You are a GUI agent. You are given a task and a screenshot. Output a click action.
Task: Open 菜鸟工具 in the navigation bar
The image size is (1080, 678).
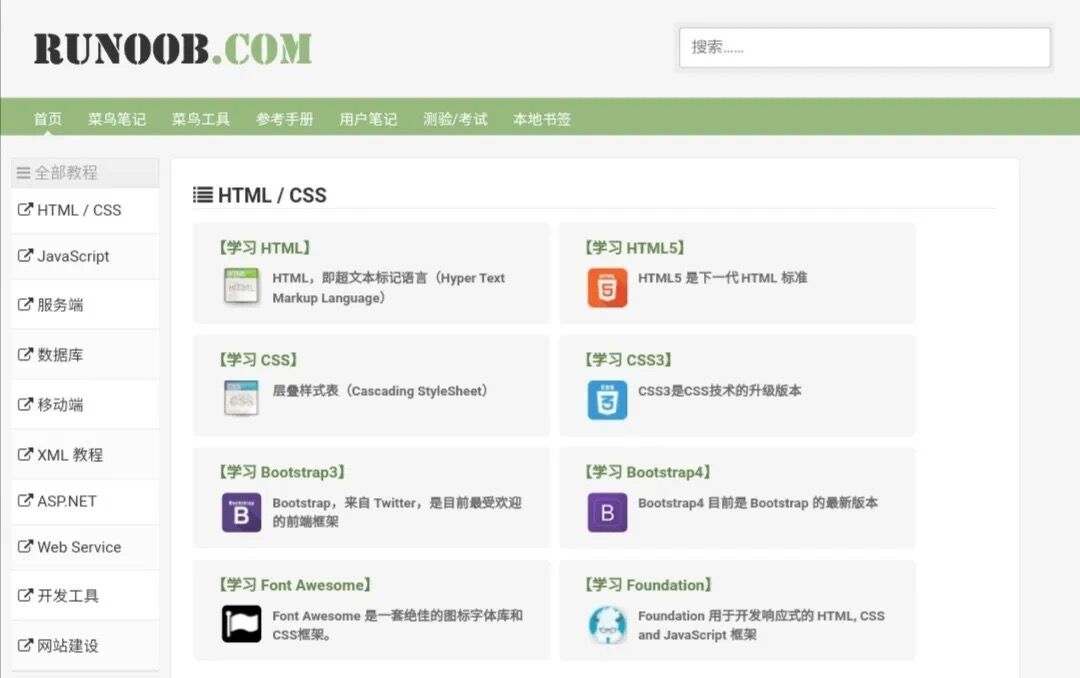click(201, 119)
